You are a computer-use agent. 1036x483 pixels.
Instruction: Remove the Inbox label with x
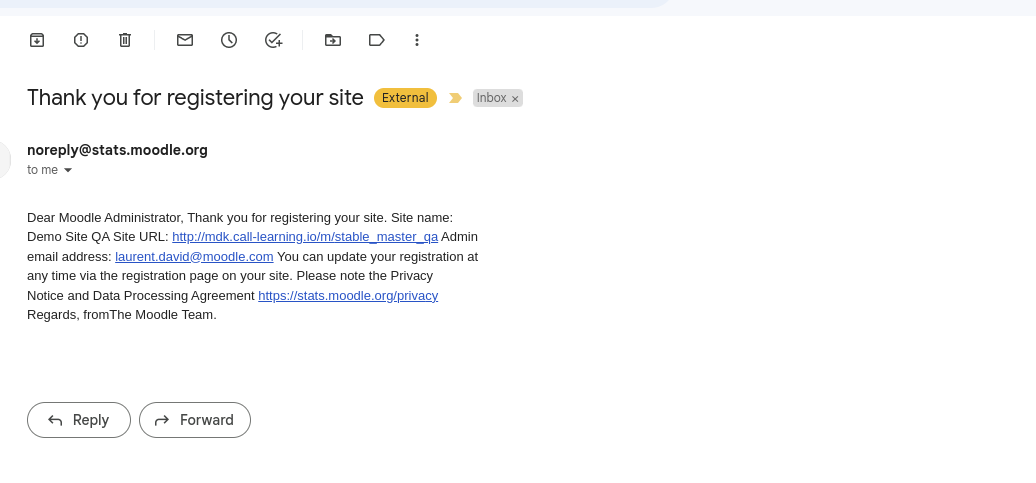click(x=515, y=98)
